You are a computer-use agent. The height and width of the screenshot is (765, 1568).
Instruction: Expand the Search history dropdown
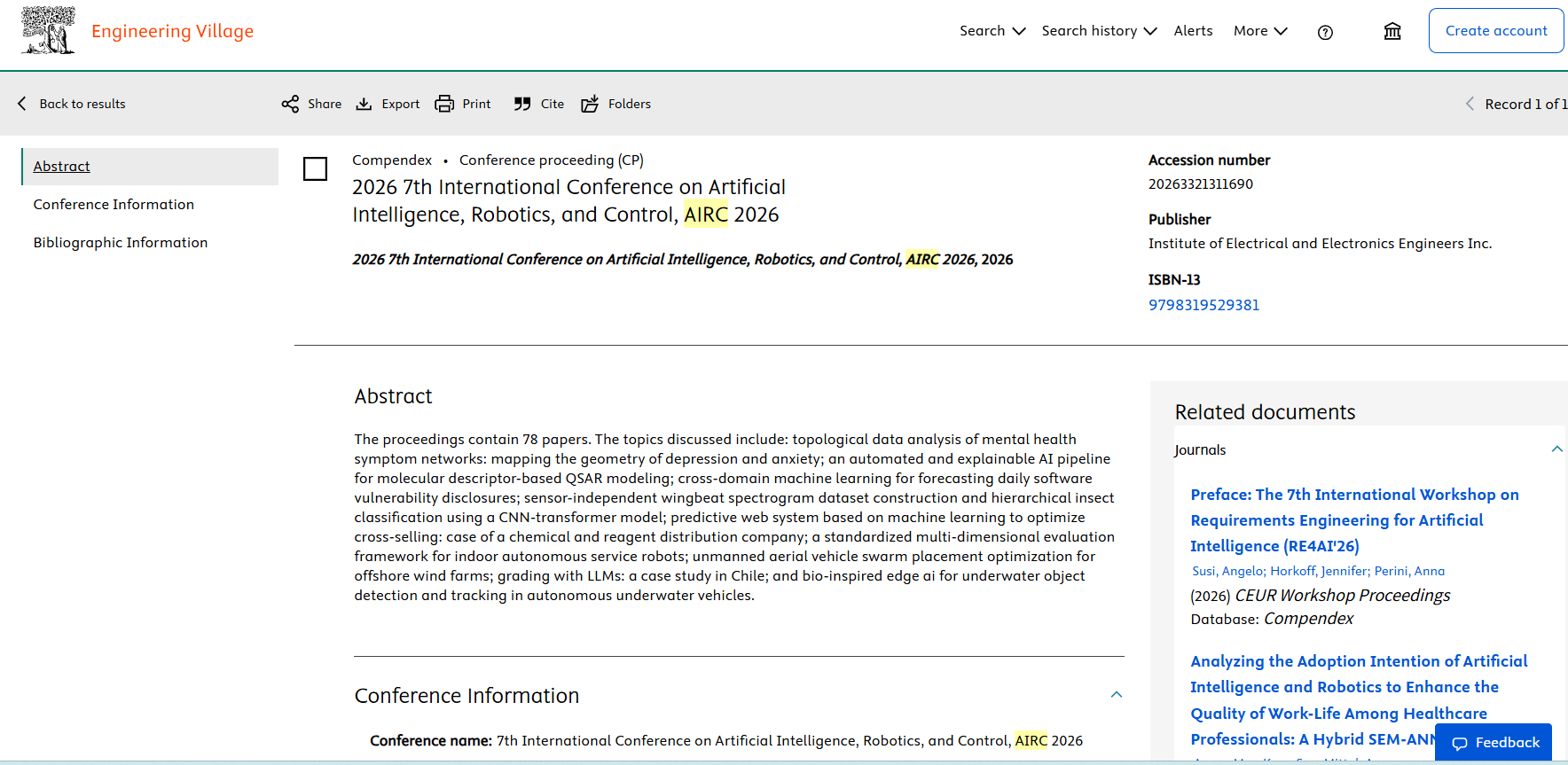(1099, 31)
